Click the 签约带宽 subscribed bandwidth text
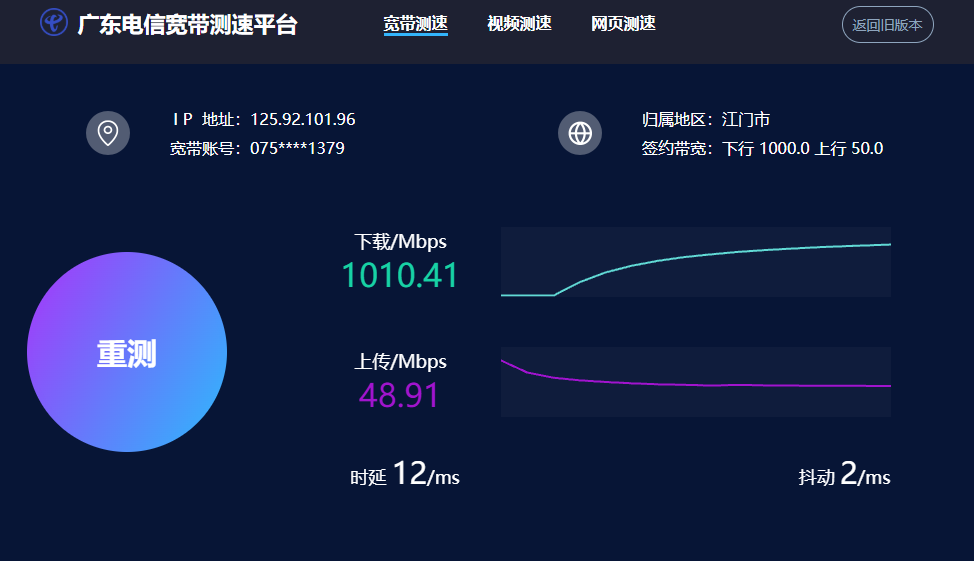 coord(762,149)
